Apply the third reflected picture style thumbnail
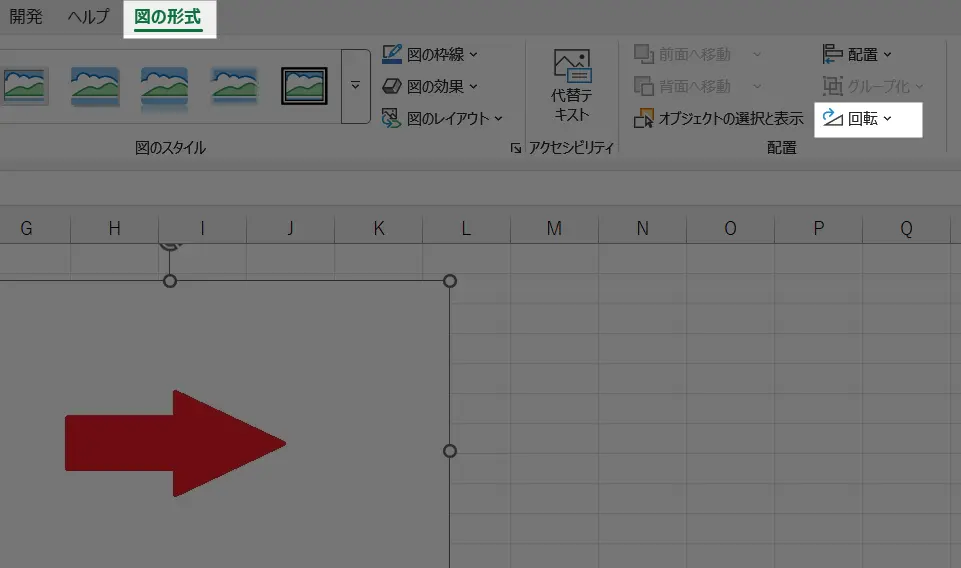 [164, 87]
